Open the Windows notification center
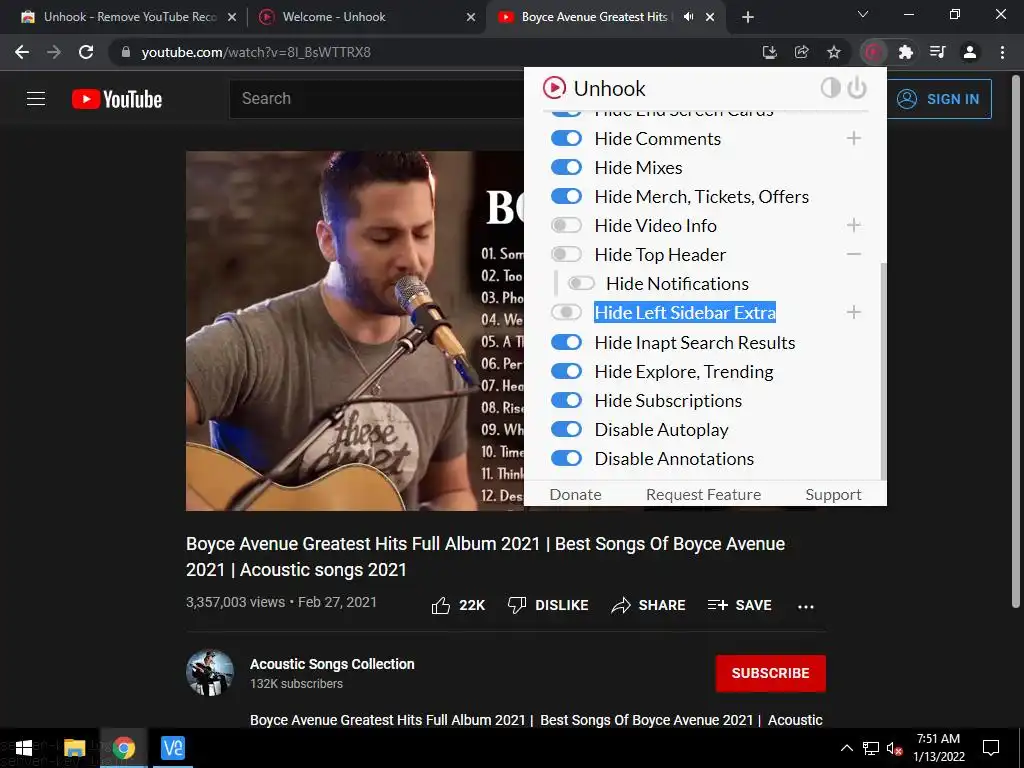This screenshot has height=768, width=1024. point(991,748)
